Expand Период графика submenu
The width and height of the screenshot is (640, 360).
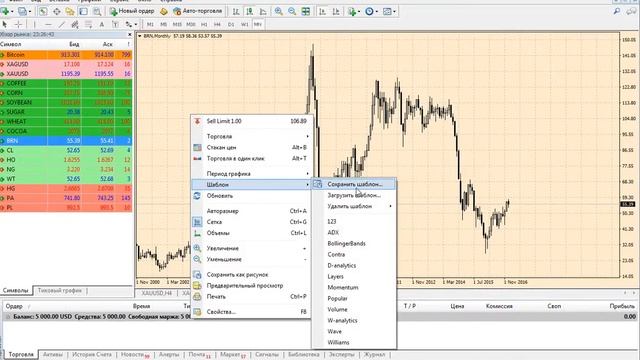coord(252,173)
